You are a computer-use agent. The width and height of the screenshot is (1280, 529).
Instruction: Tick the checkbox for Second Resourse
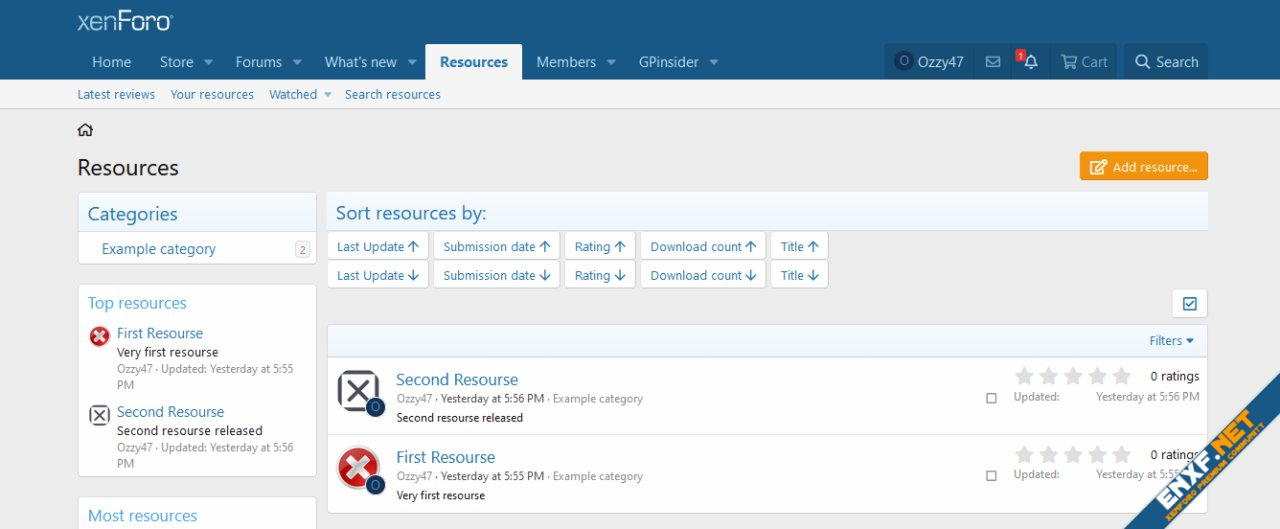coord(991,398)
